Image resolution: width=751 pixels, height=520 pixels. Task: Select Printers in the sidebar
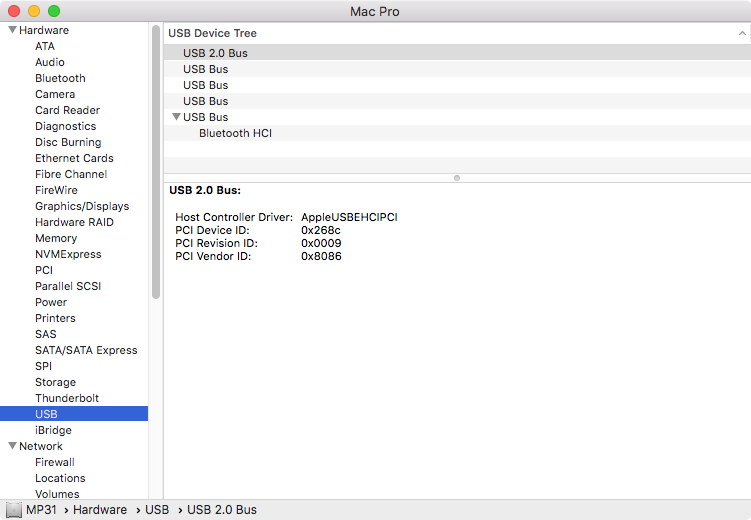click(x=55, y=318)
